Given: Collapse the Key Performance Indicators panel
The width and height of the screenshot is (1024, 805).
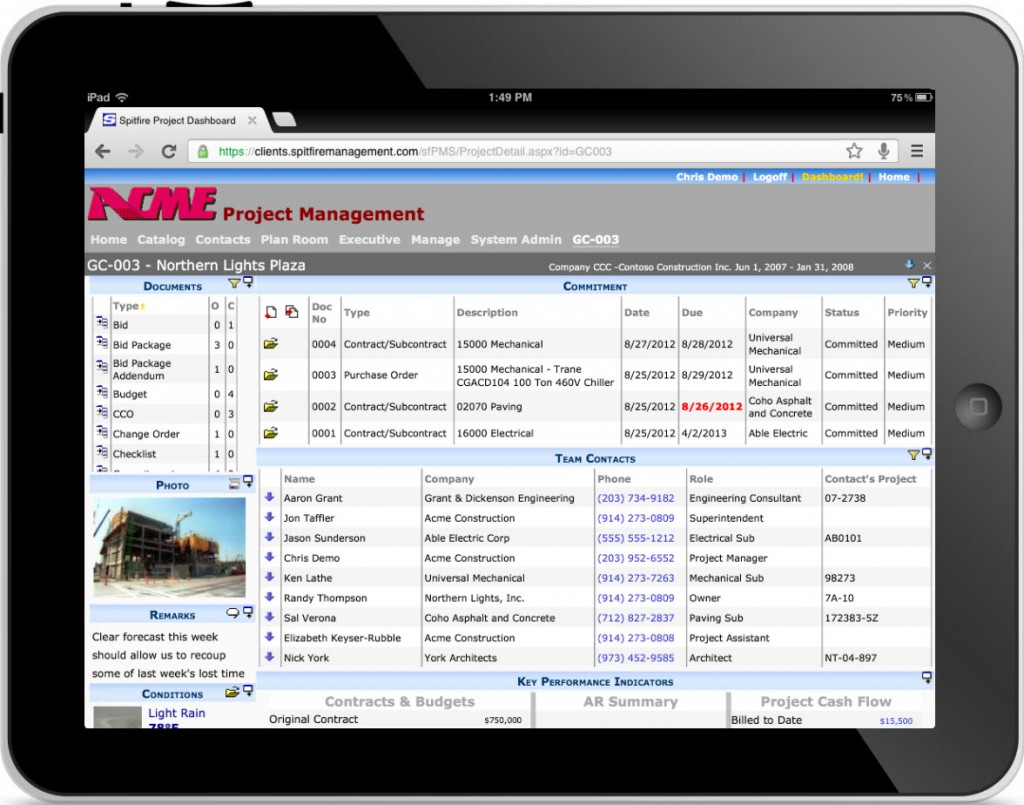Looking at the screenshot, I should (927, 678).
